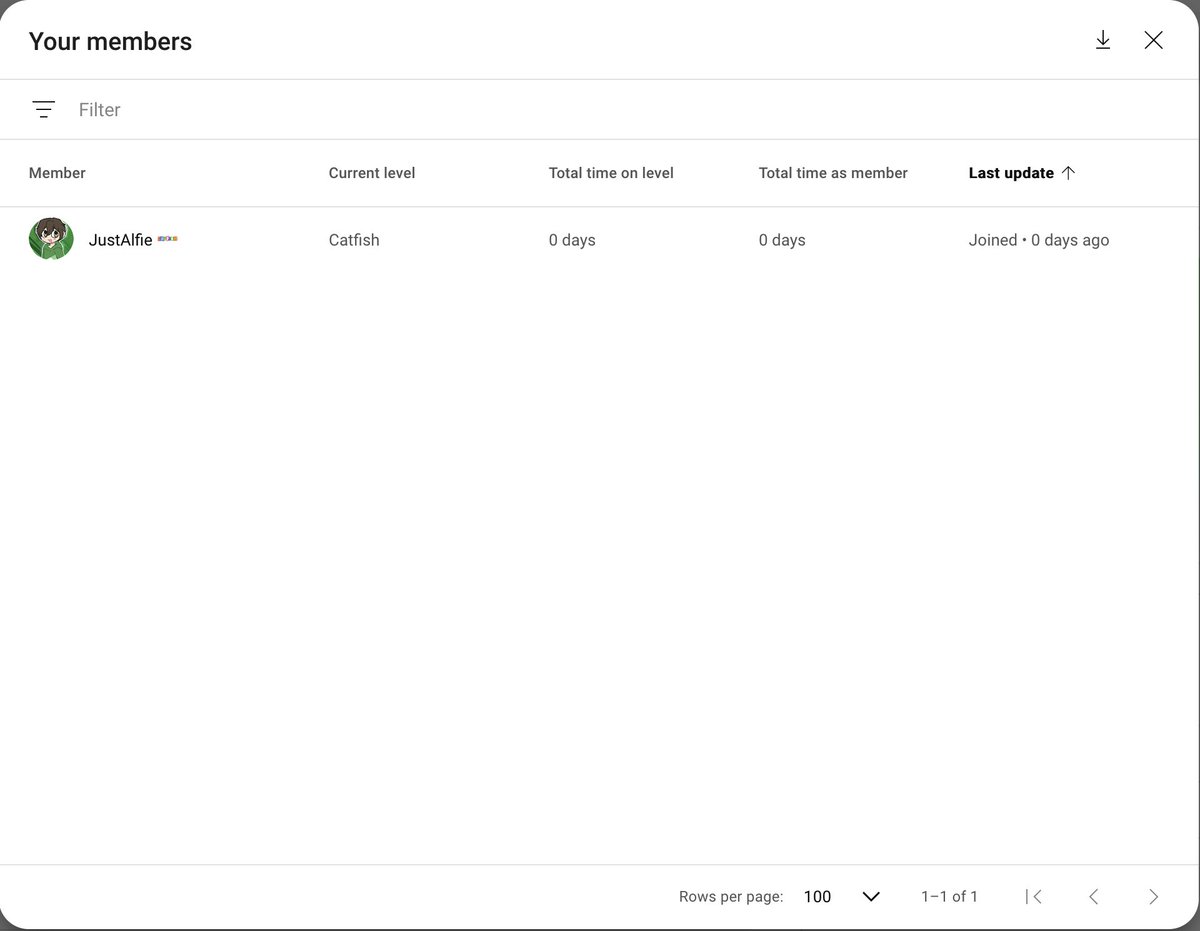The height and width of the screenshot is (931, 1200).
Task: Expand the rows per page chevron
Action: point(871,896)
